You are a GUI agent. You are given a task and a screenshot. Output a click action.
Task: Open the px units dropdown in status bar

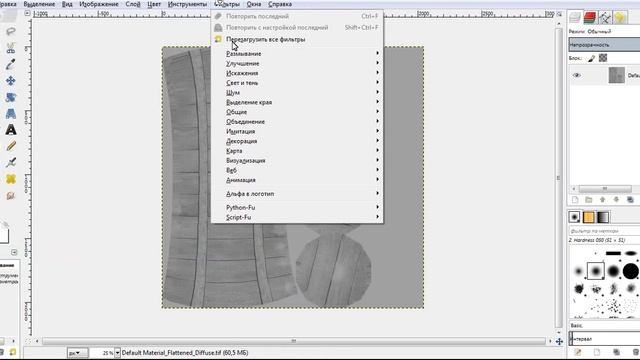coord(77,353)
